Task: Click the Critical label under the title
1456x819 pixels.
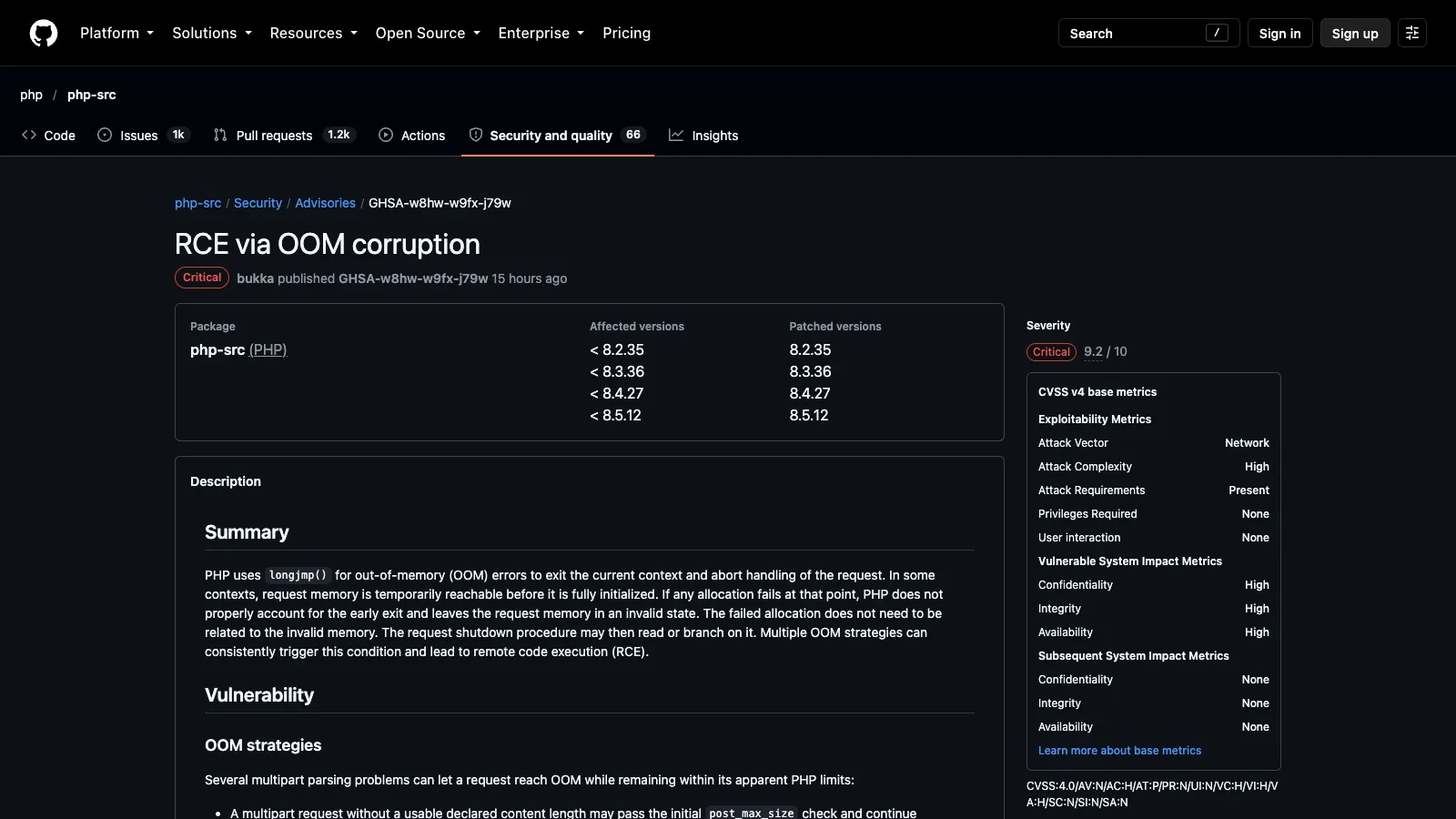Action: tap(202, 278)
